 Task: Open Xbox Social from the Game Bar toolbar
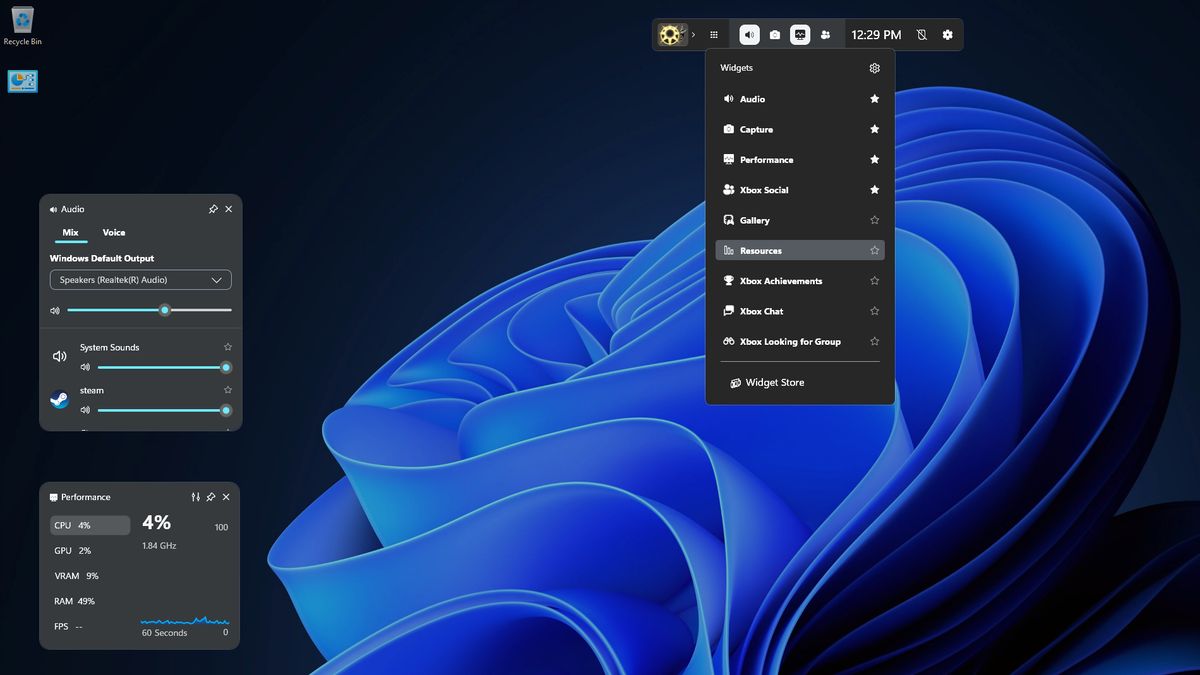(825, 33)
